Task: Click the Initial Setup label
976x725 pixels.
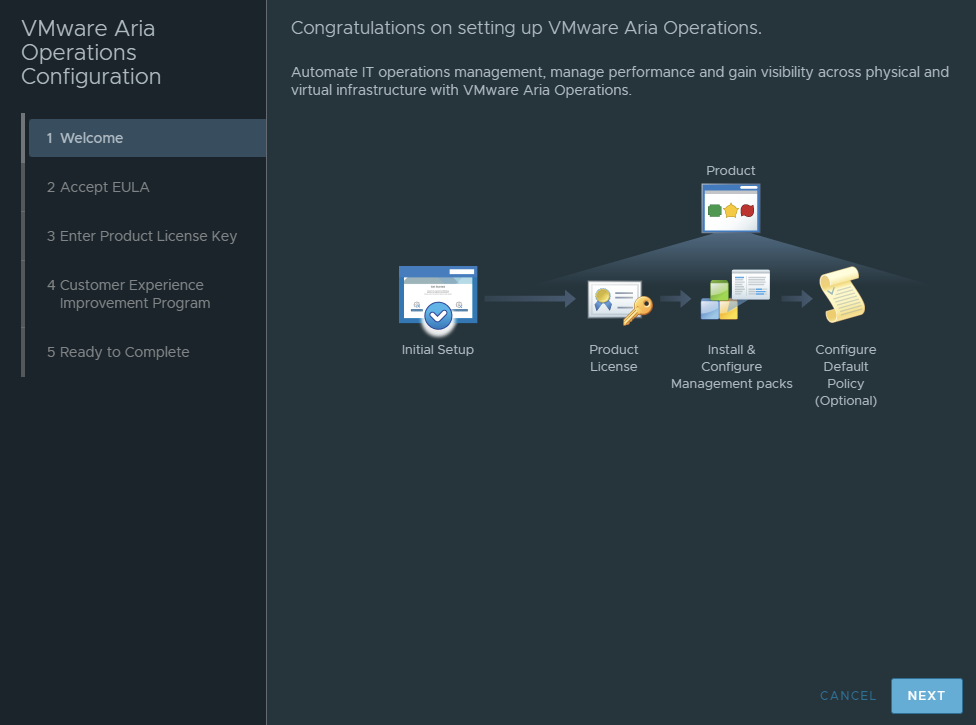Action: [x=438, y=350]
